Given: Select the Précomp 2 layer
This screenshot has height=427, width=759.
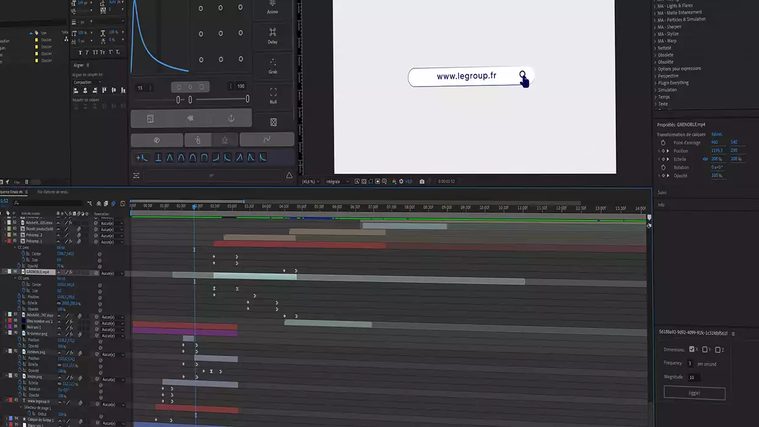Looking at the screenshot, I should (34, 235).
